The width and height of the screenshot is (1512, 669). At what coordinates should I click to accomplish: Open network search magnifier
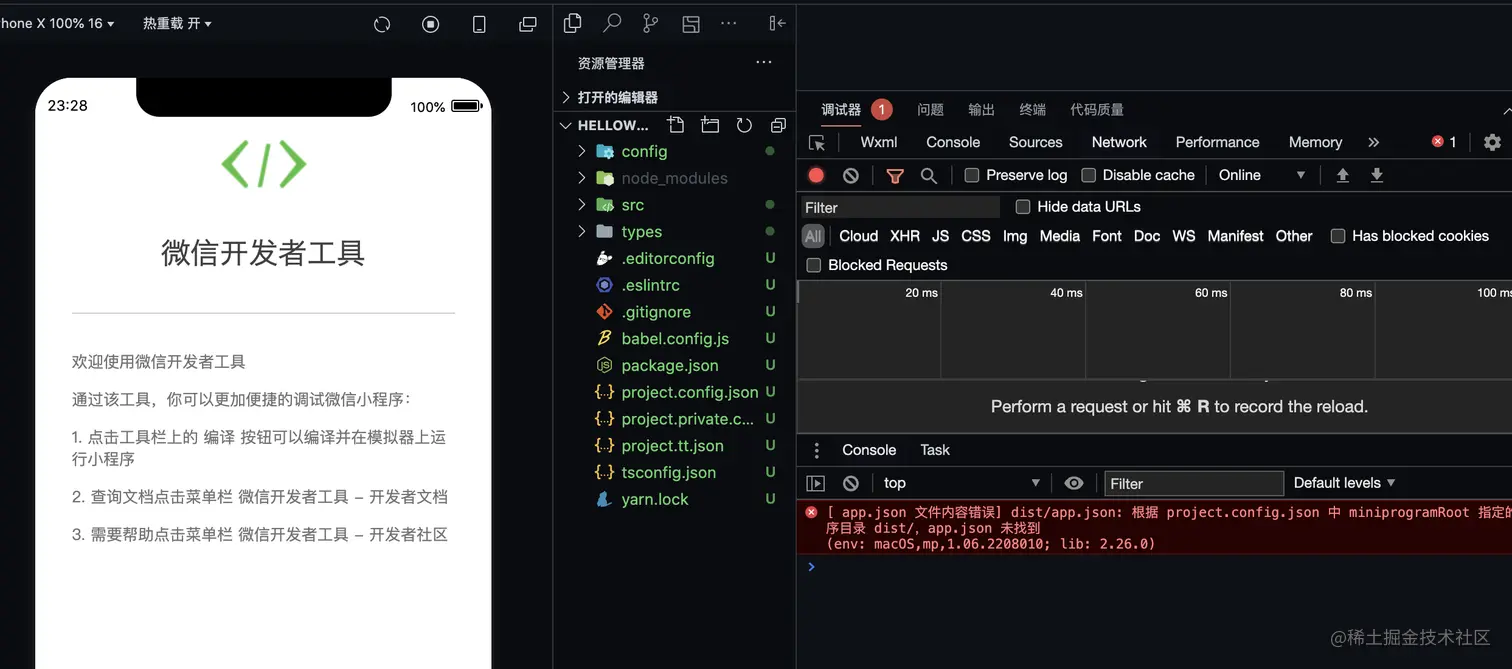pos(929,176)
